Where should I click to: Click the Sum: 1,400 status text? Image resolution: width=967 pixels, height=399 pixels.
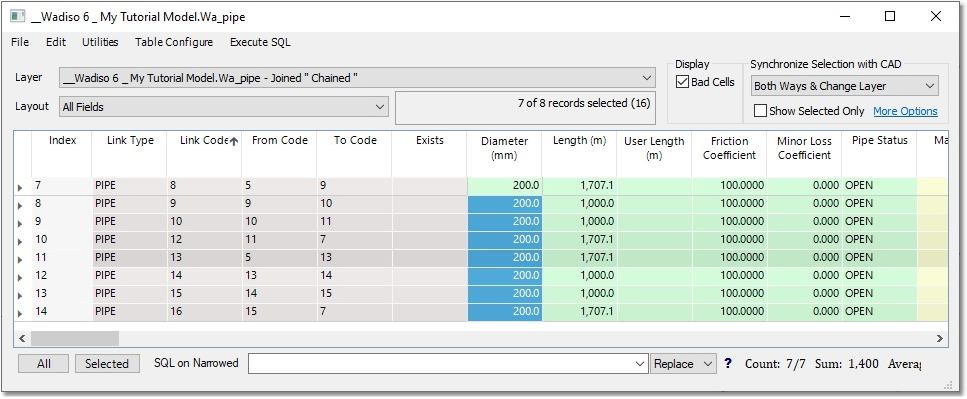point(847,364)
